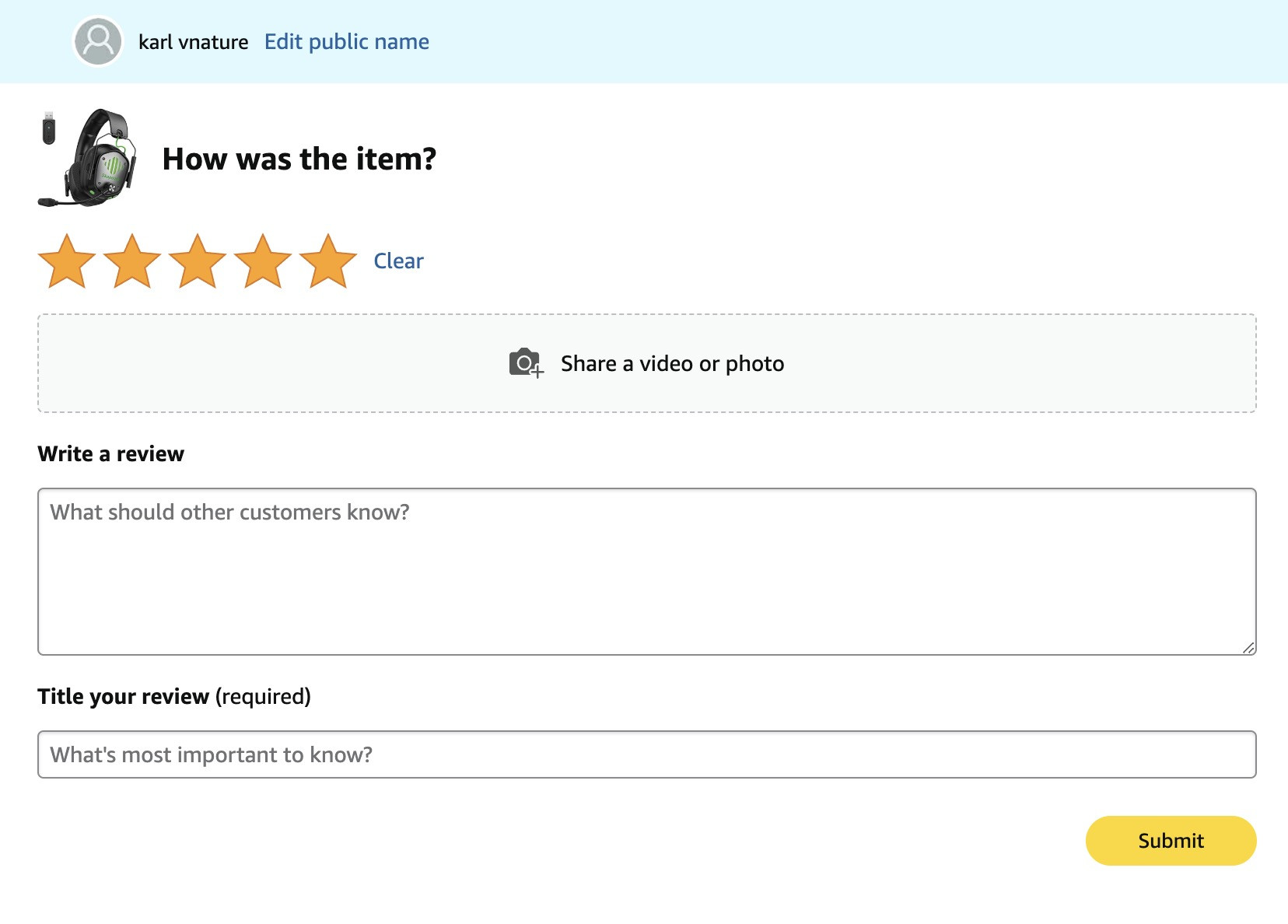Screen dimensions: 1288x924
Task: Select the third rating star
Action: pos(198,261)
